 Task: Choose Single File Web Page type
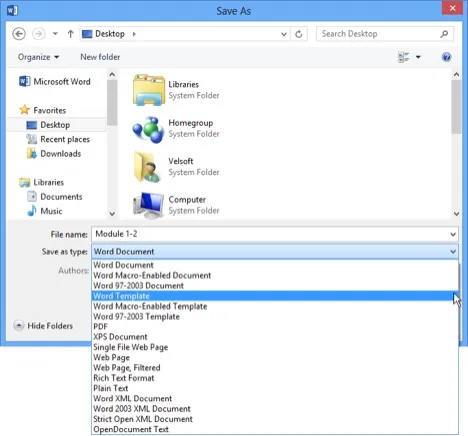pyautogui.click(x=275, y=347)
